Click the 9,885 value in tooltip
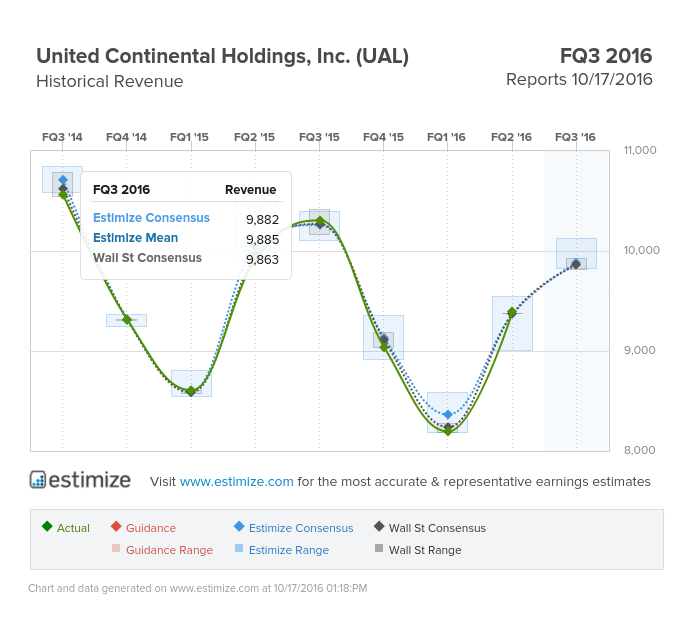Screen dimensions: 685x620 point(262,239)
